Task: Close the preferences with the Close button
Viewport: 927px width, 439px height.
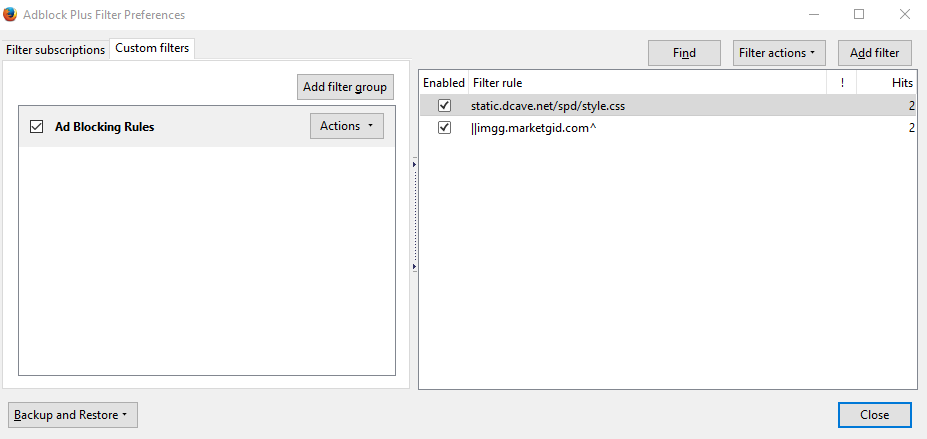Action: pyautogui.click(x=874, y=415)
